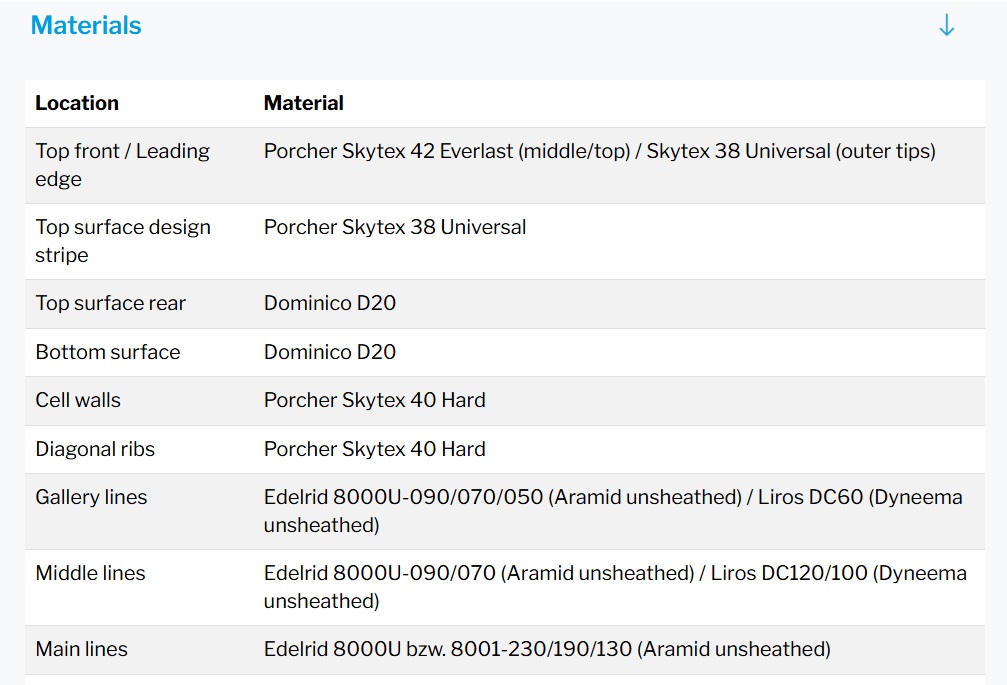Click the Main lines material description
Image resolution: width=1007 pixels, height=685 pixels.
546,649
